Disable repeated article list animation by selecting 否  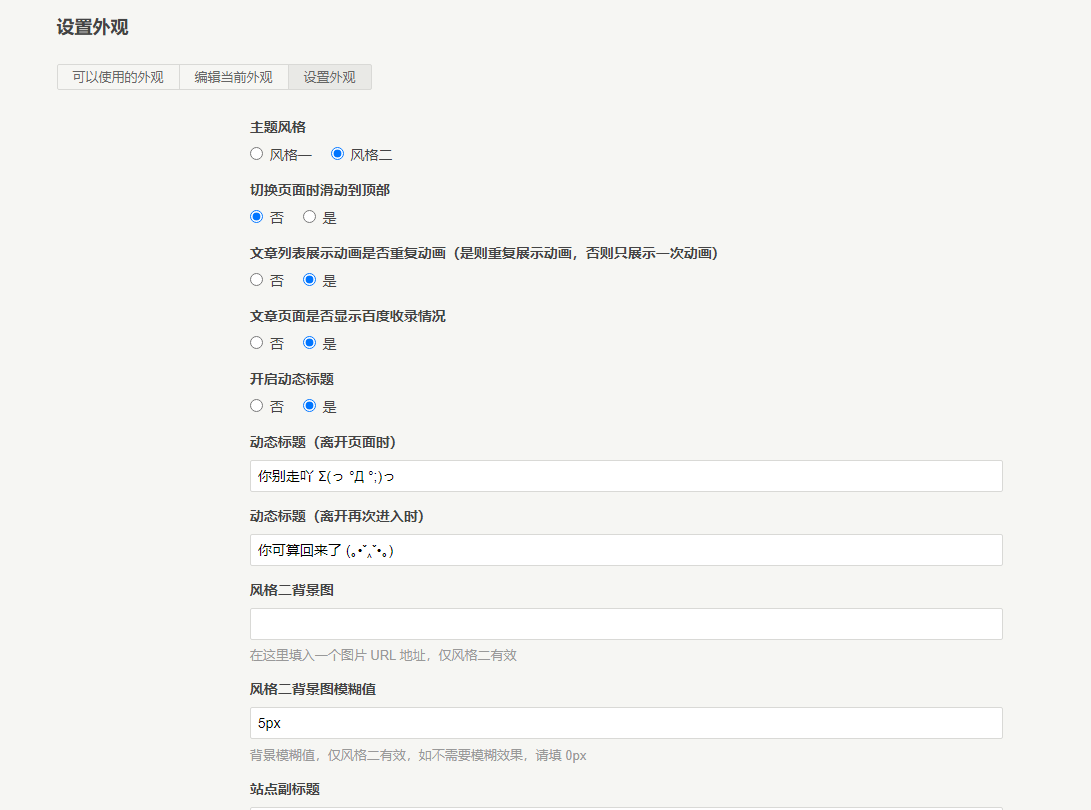tap(256, 280)
